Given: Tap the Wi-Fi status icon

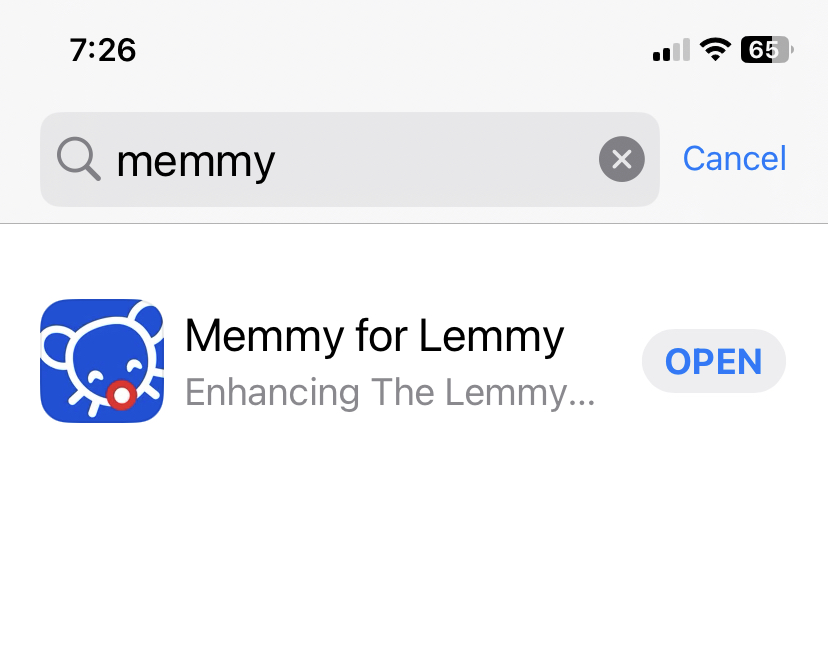Looking at the screenshot, I should point(715,50).
